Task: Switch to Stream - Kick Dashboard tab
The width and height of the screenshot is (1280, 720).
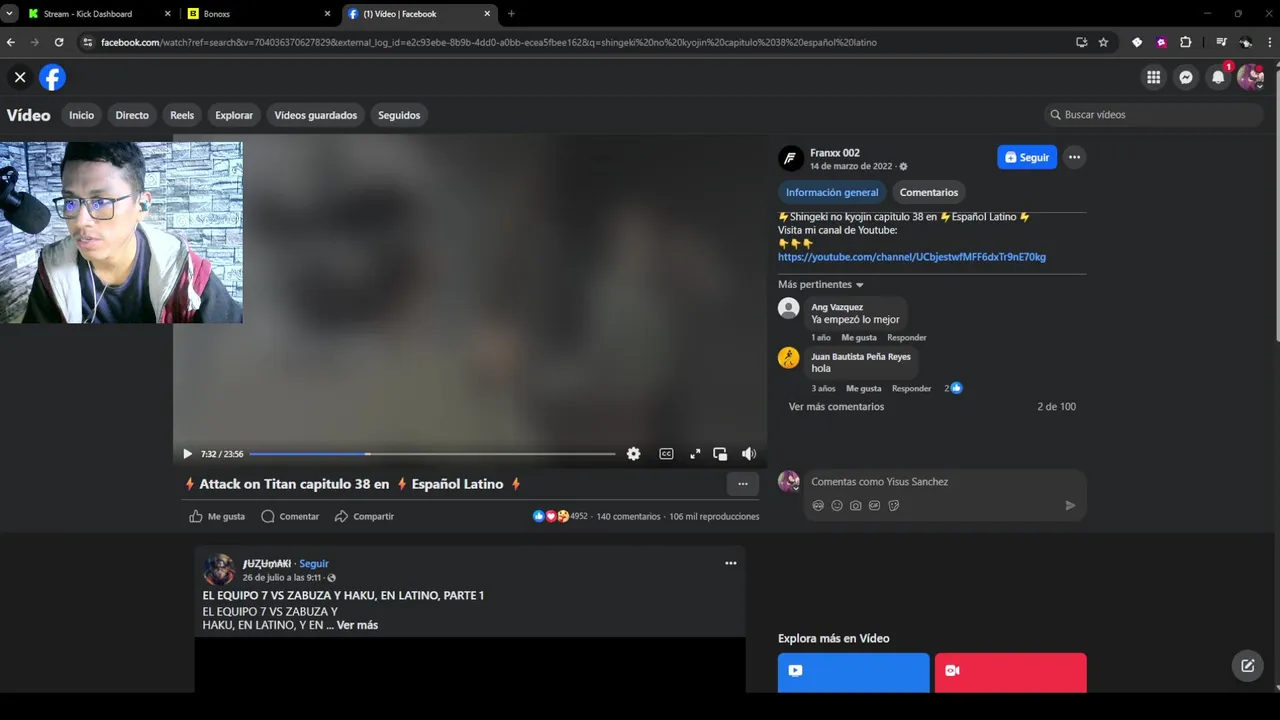Action: point(99,14)
